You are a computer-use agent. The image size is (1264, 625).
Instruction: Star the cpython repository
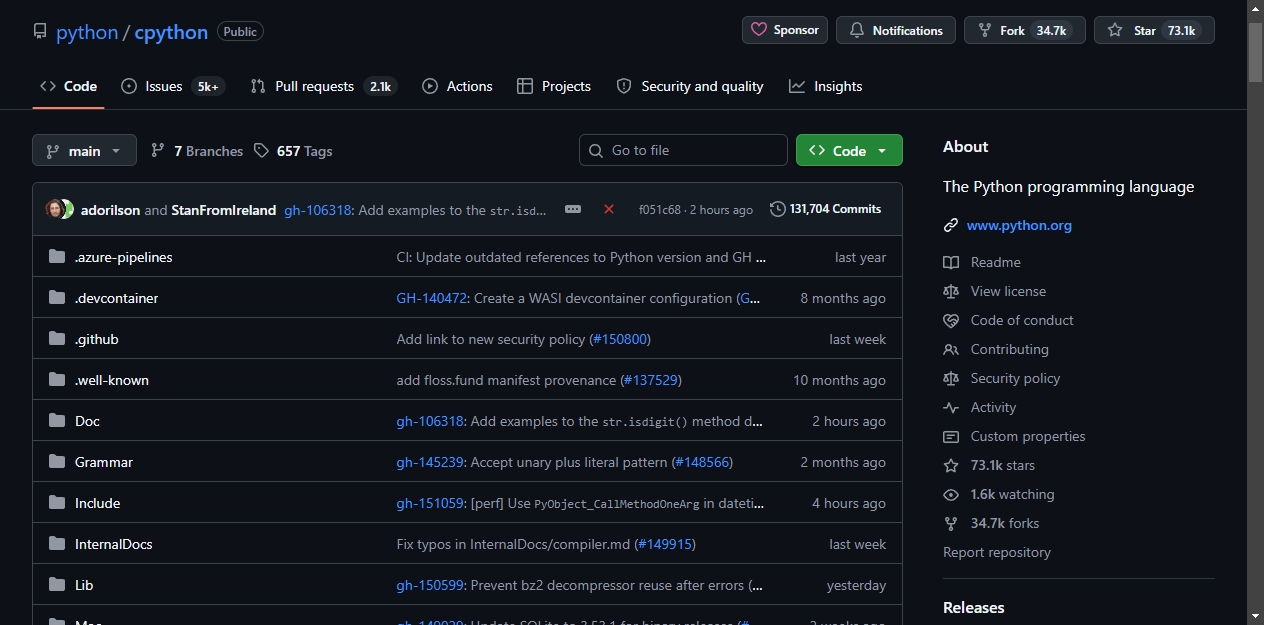[1154, 30]
